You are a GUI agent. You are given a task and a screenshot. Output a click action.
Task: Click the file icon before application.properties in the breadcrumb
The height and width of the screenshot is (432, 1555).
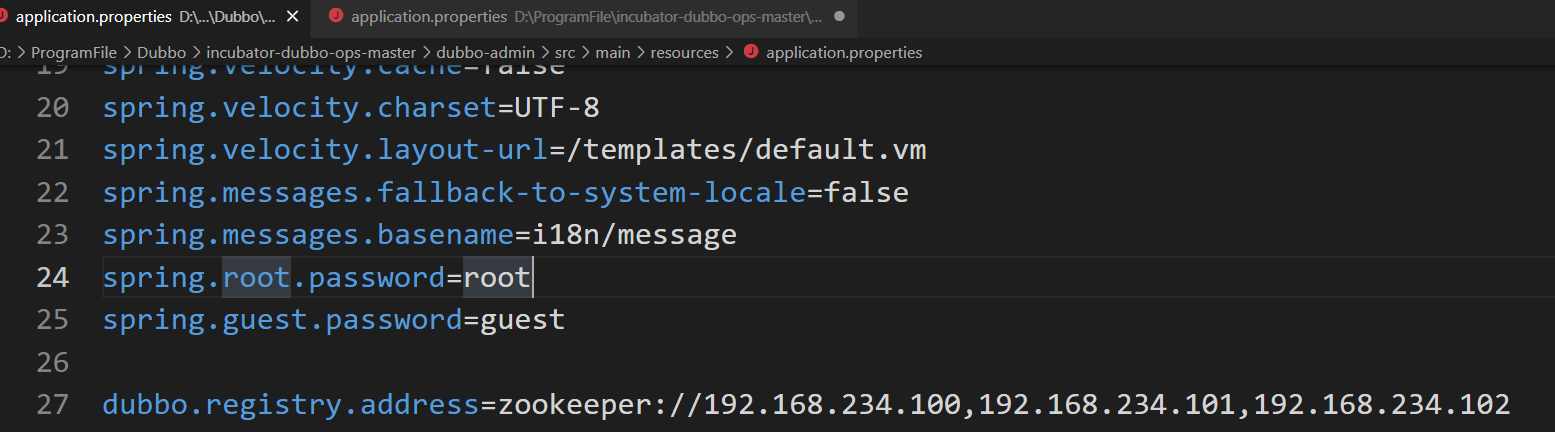(751, 53)
